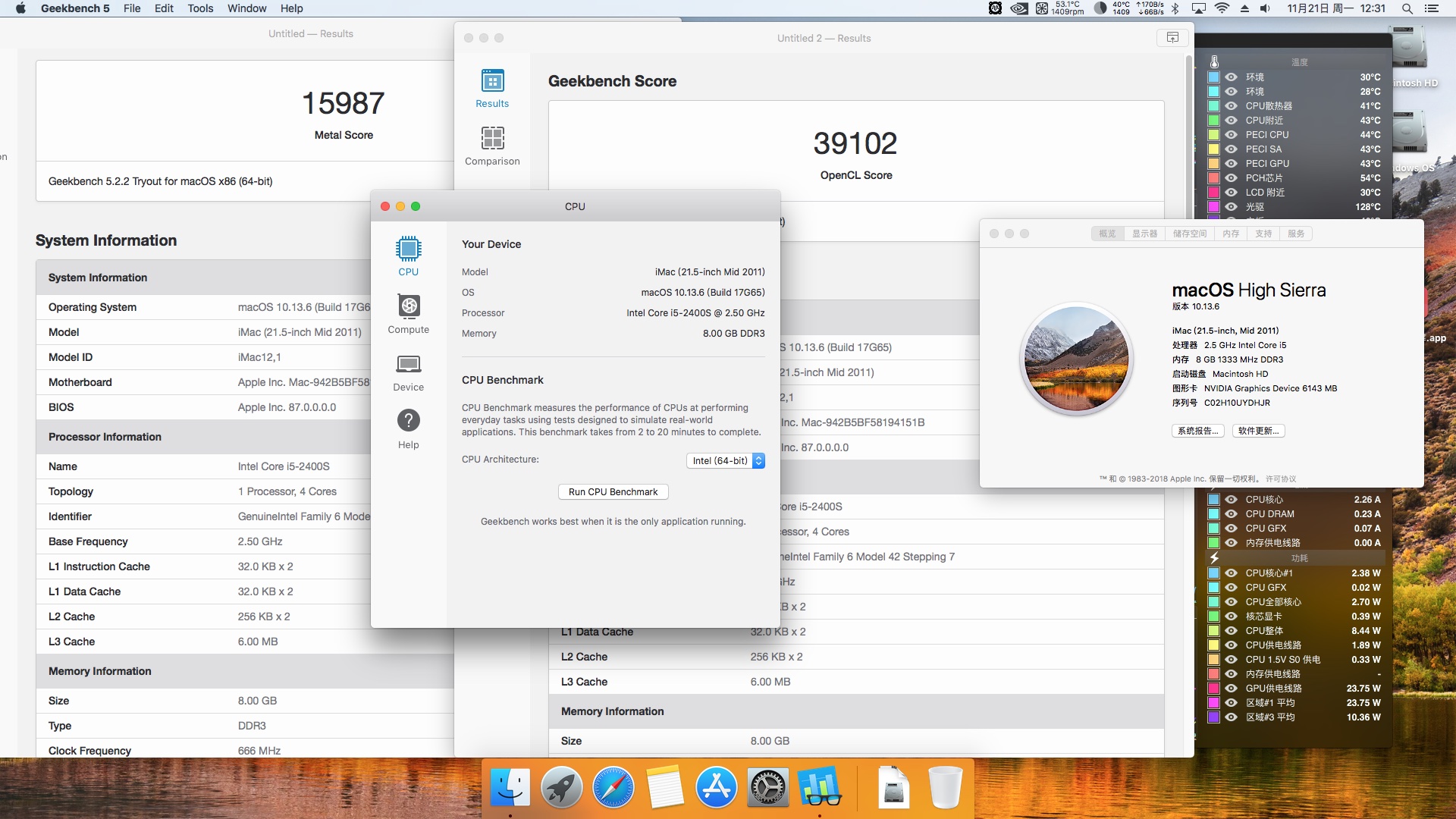Click macOS High Sierra artwork in About This Mac
1456x819 pixels.
point(1077,359)
